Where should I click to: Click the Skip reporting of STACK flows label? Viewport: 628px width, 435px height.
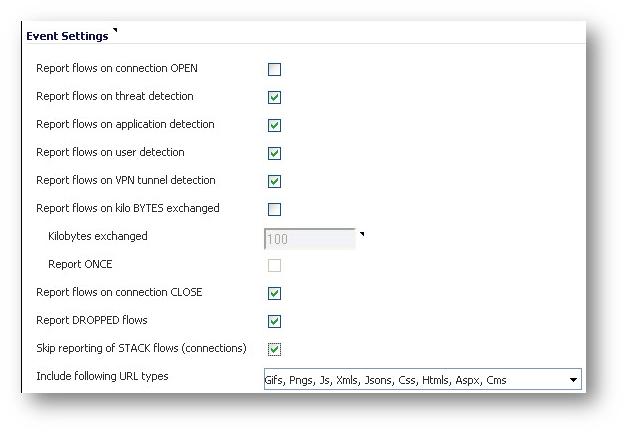coord(141,348)
